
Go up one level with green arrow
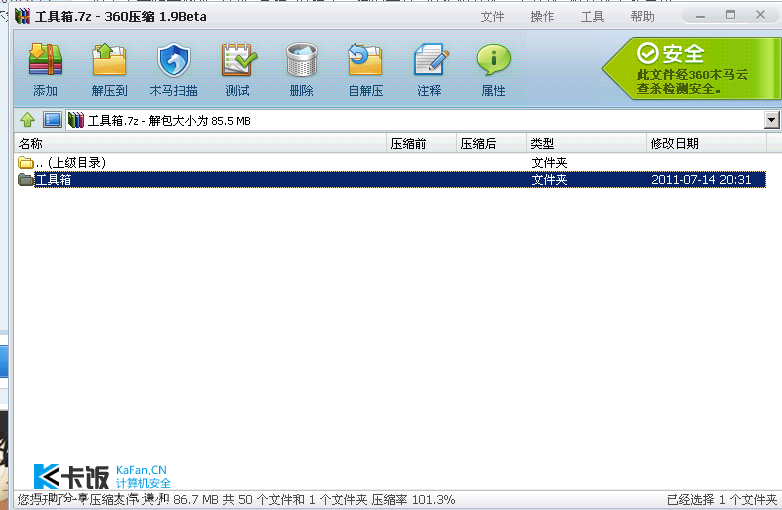coord(27,120)
